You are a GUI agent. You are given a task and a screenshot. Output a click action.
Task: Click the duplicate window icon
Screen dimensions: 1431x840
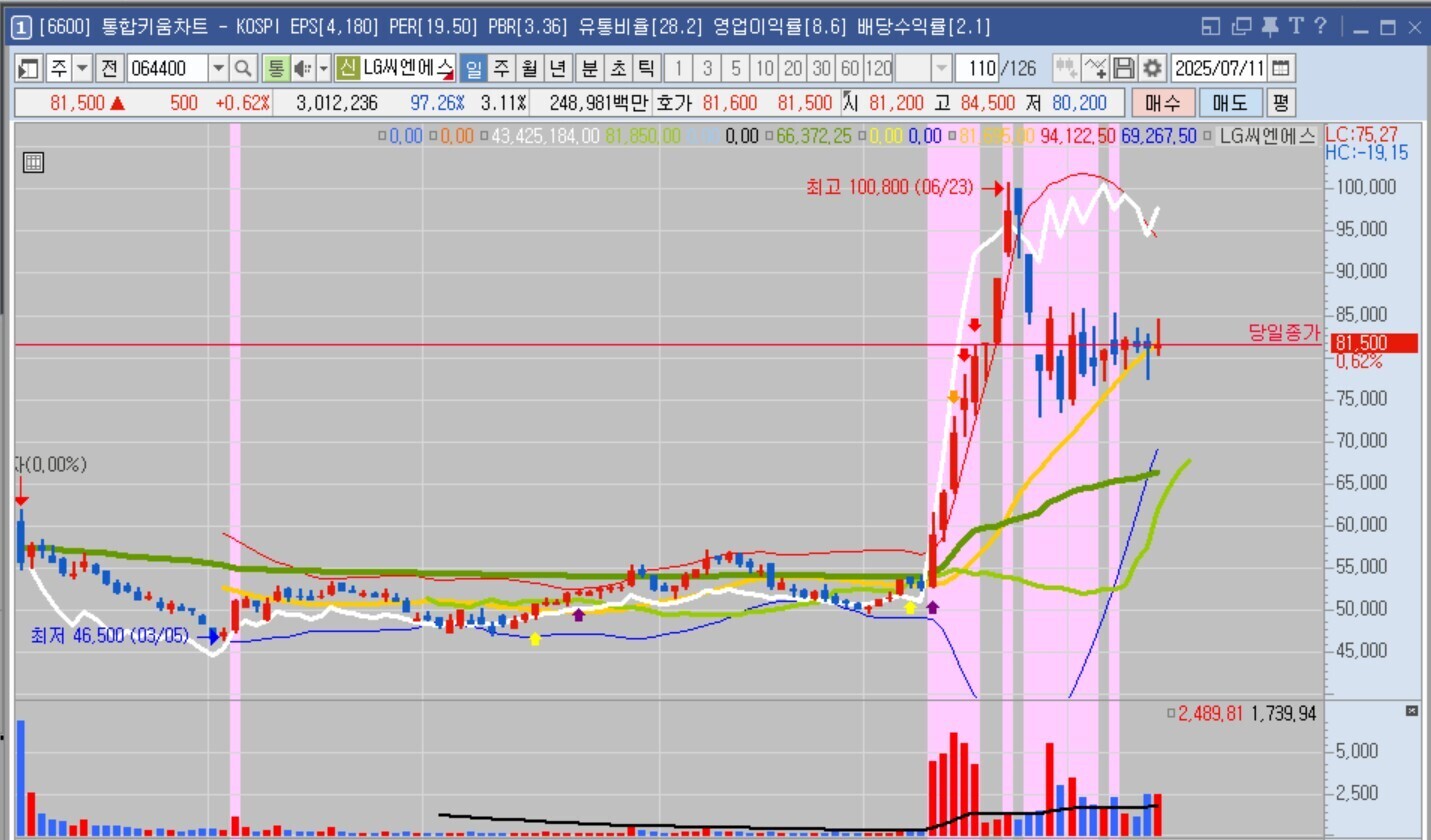[1242, 27]
